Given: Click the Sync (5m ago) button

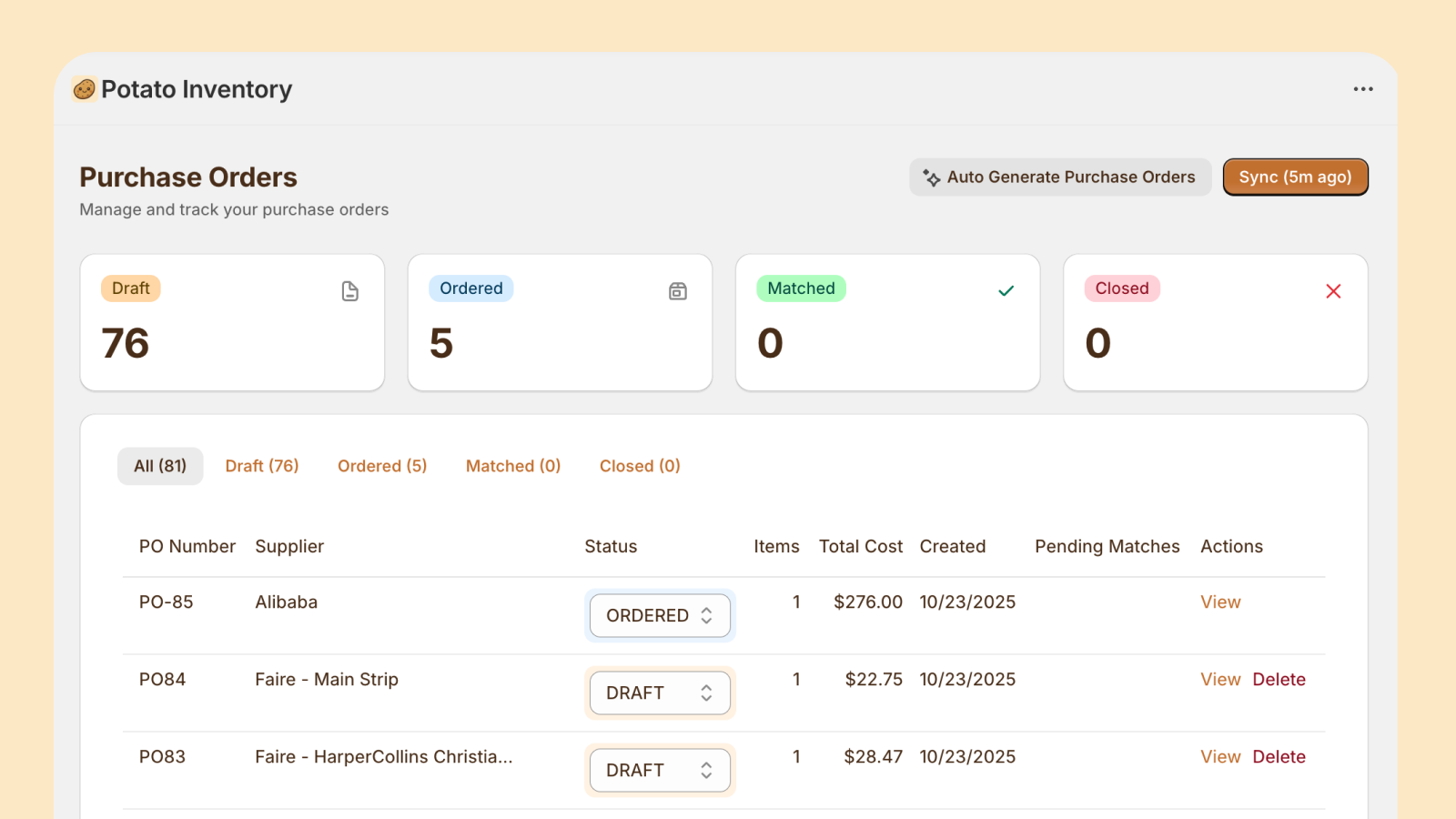Looking at the screenshot, I should coord(1296,177).
